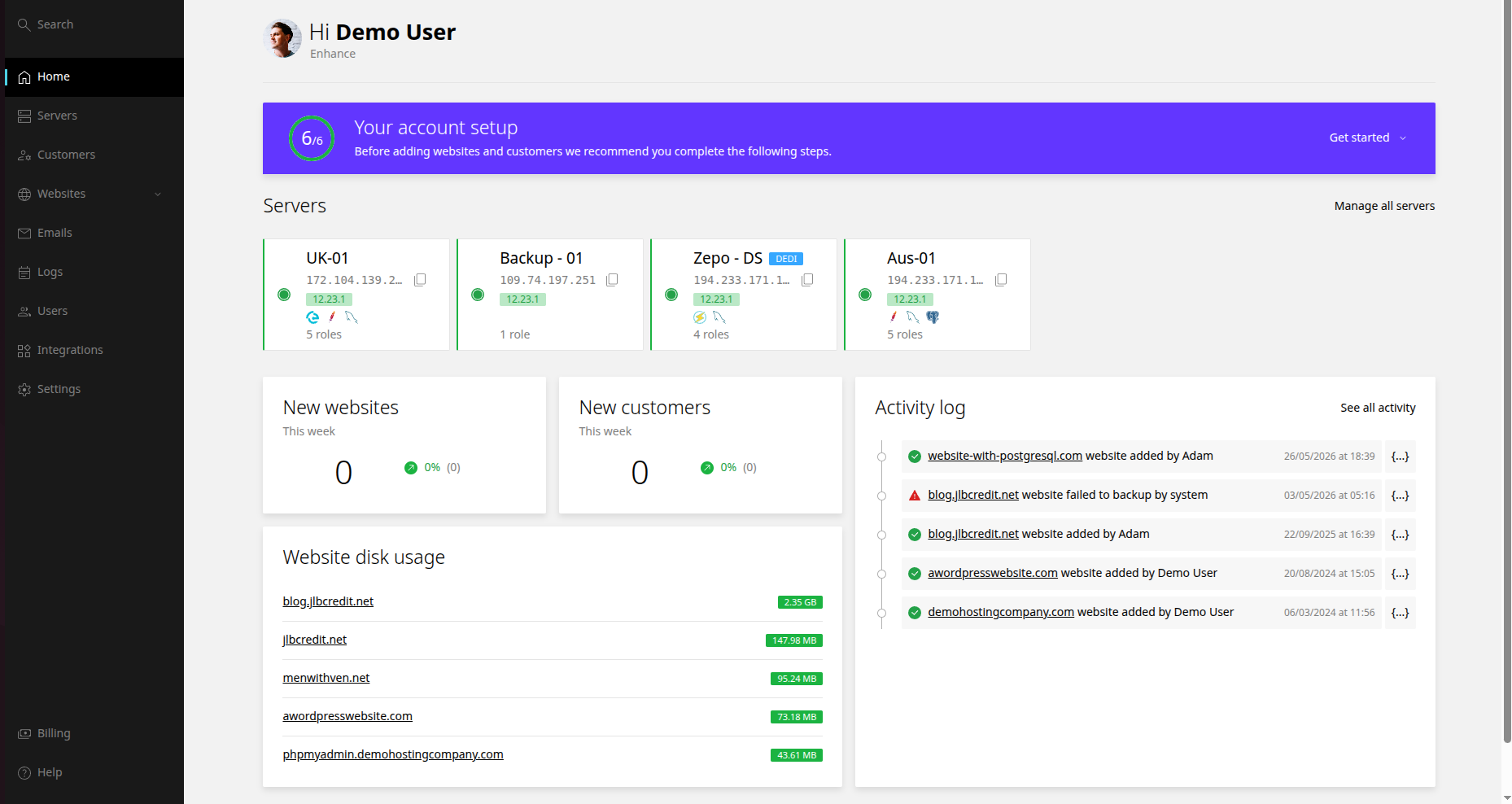Click the red warning icon beside failed backup entry
This screenshot has height=804, width=1512.
tap(915, 496)
